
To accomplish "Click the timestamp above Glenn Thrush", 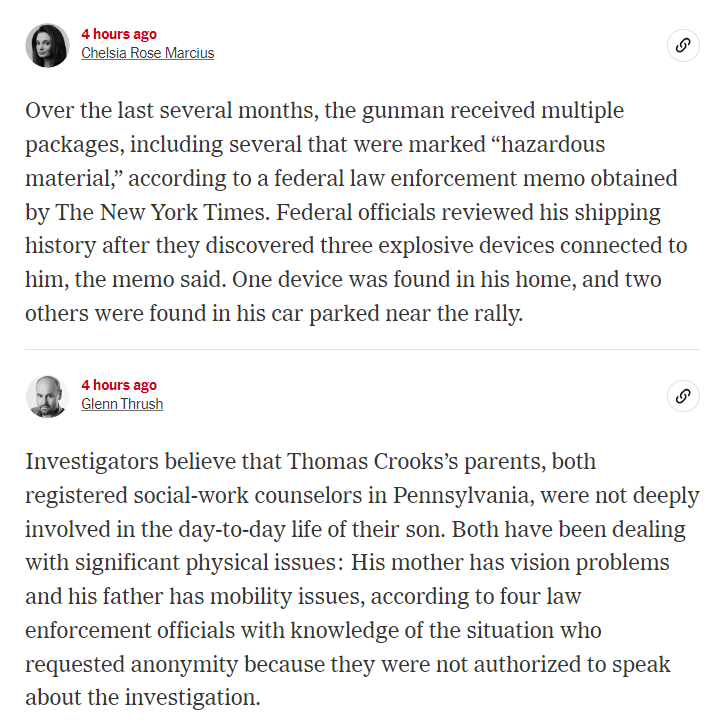I will 118,385.
